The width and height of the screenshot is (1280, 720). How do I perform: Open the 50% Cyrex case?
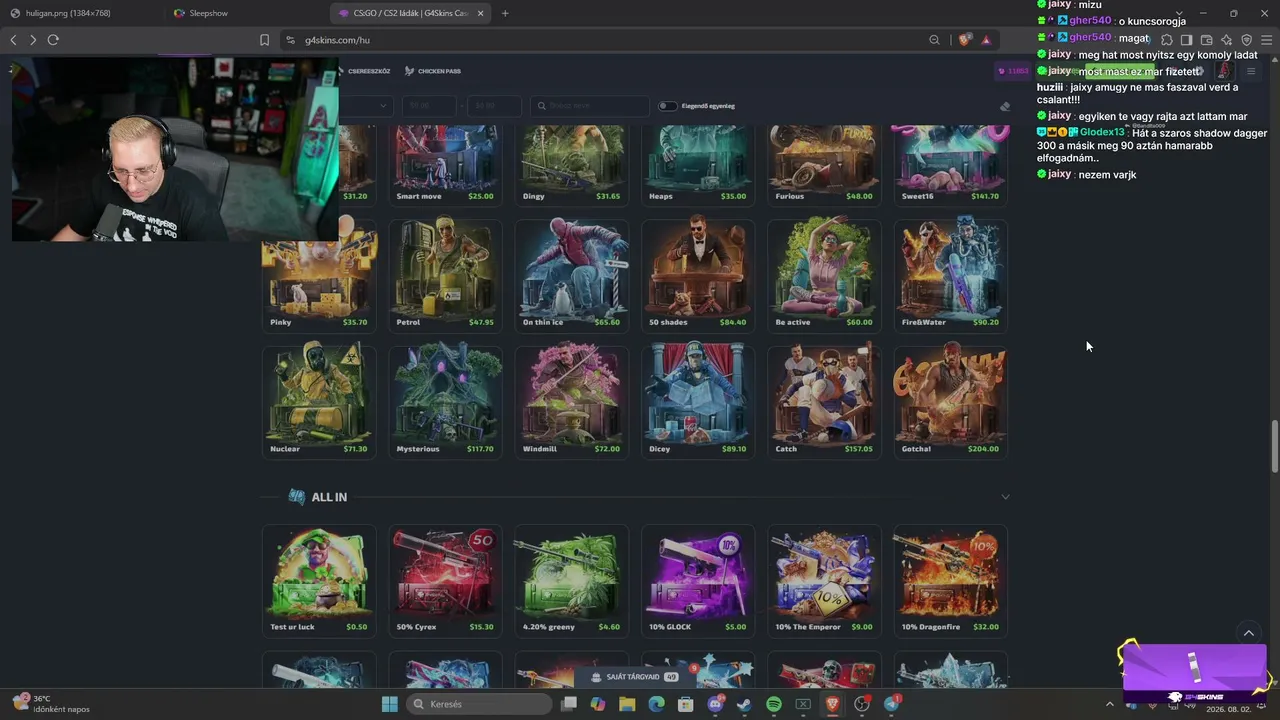coord(445,580)
